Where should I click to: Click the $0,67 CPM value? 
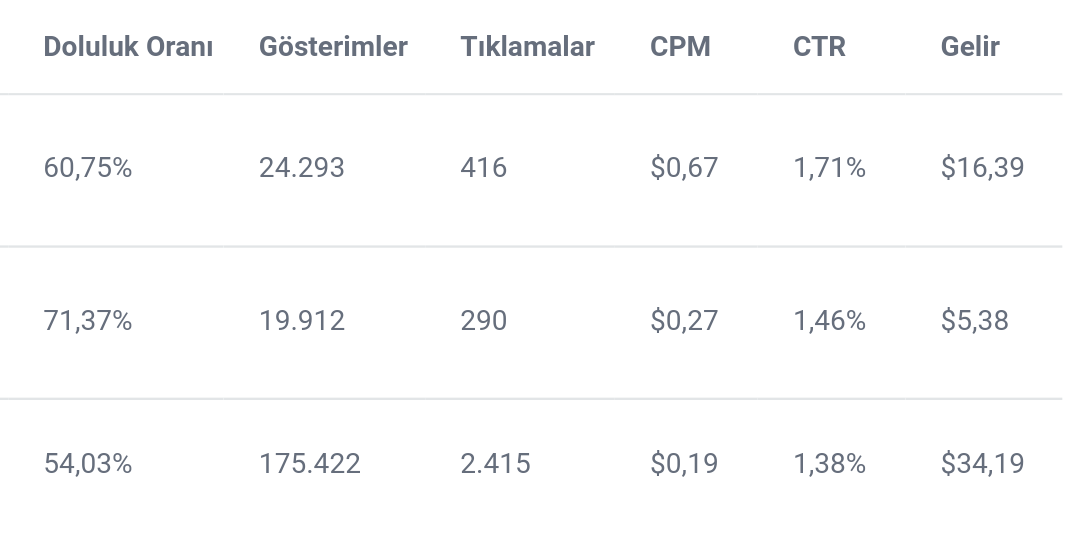(x=684, y=167)
